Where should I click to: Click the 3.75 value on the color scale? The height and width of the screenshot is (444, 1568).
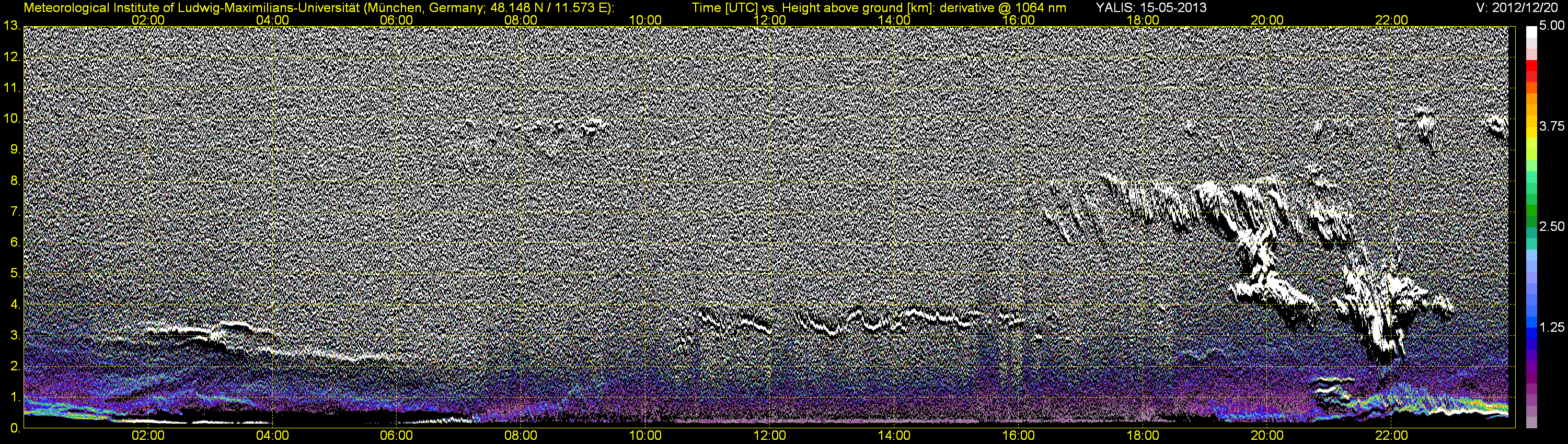coord(1552,126)
